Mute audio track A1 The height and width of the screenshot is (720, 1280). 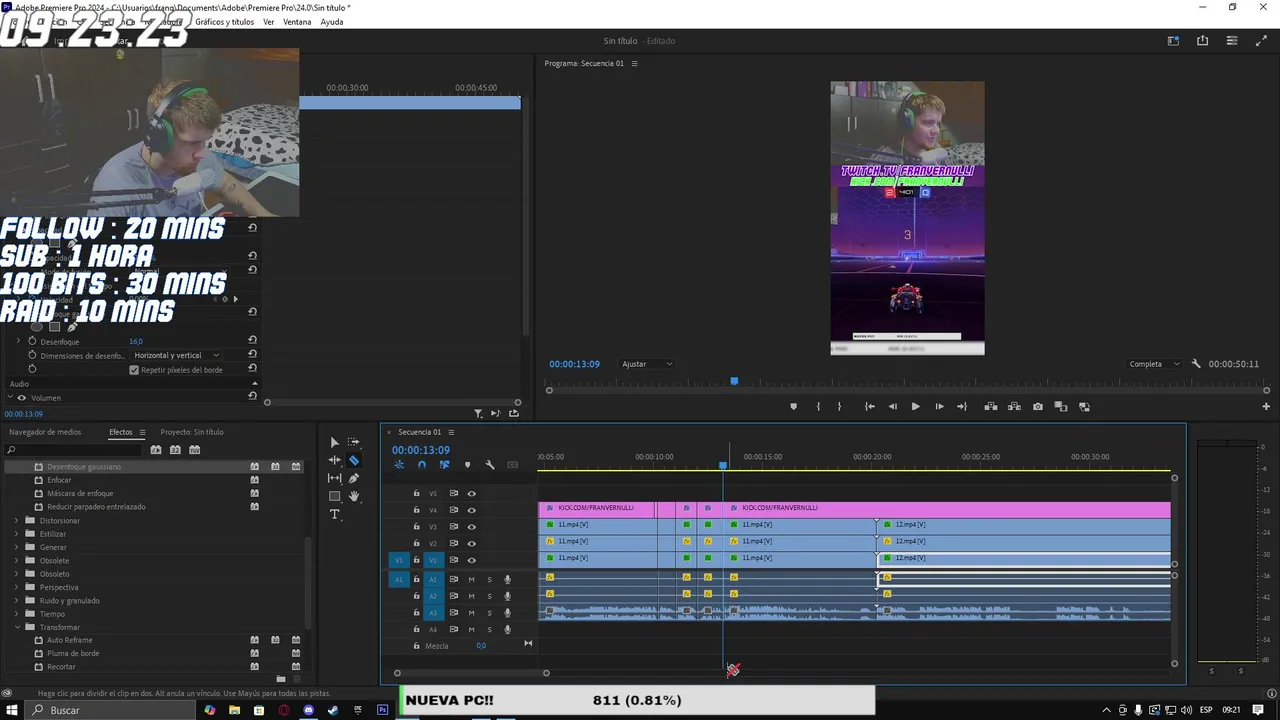471,579
